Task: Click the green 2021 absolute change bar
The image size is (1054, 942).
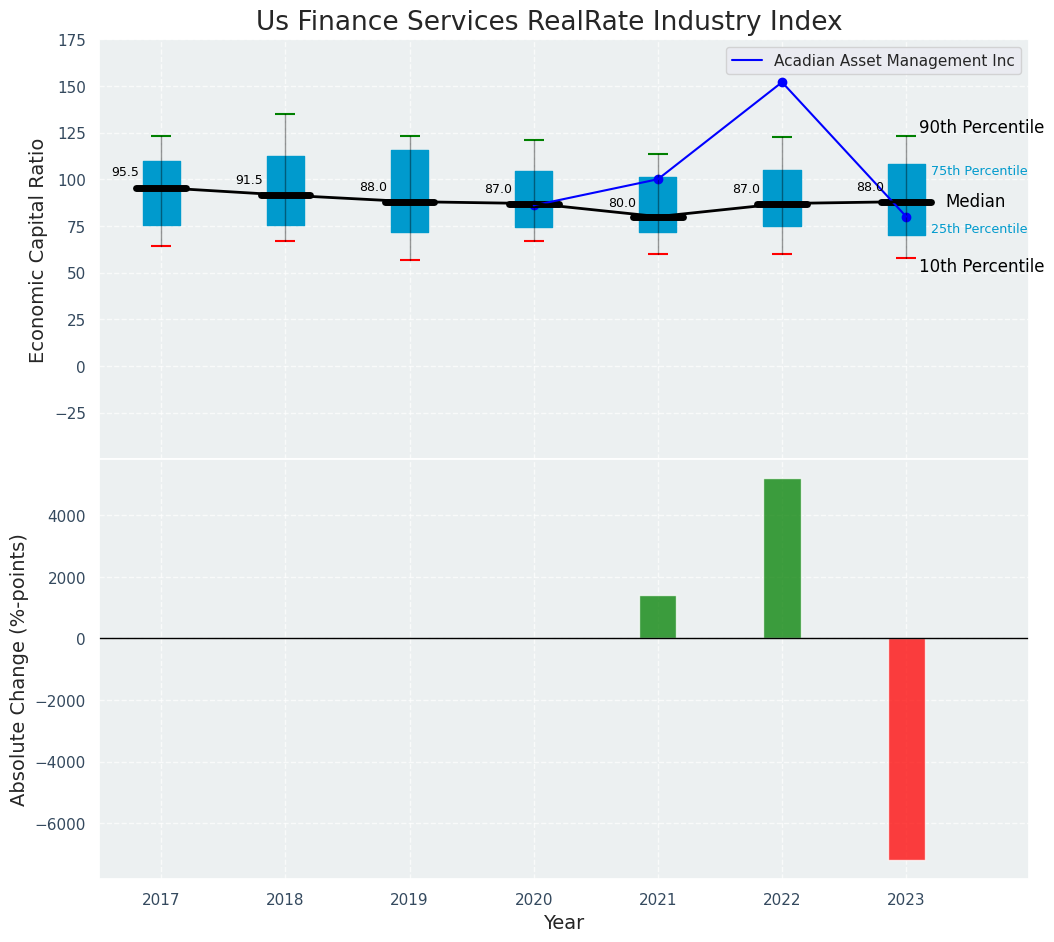Action: [x=658, y=617]
